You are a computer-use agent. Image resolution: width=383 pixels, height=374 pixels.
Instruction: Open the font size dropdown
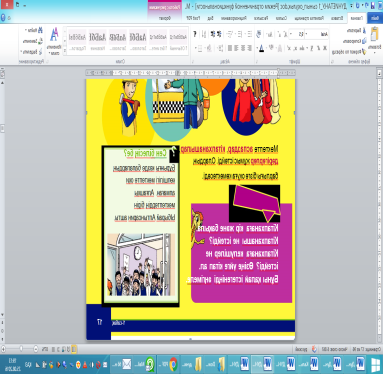tap(297, 34)
